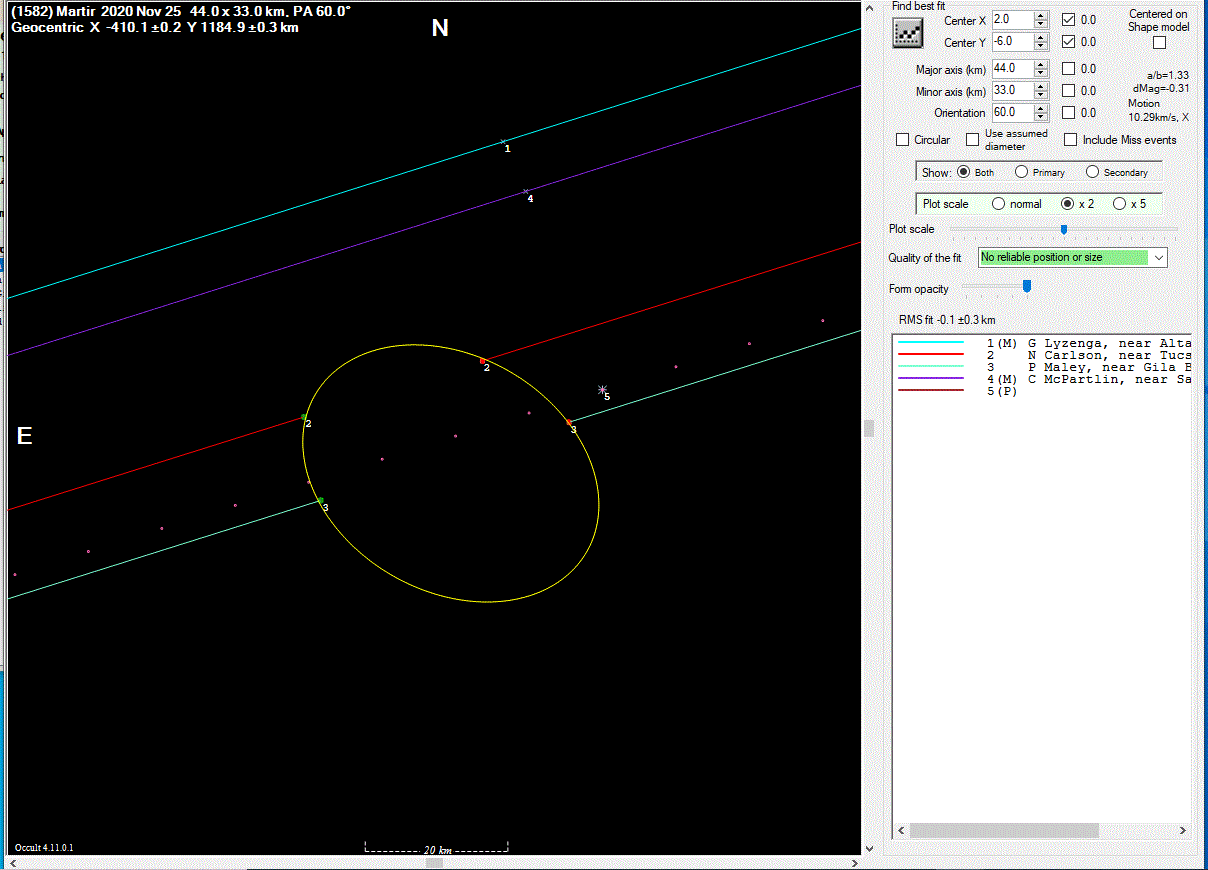Uncheck the checkbox beside Center Y
Image resolution: width=1208 pixels, height=870 pixels.
pos(1068,42)
